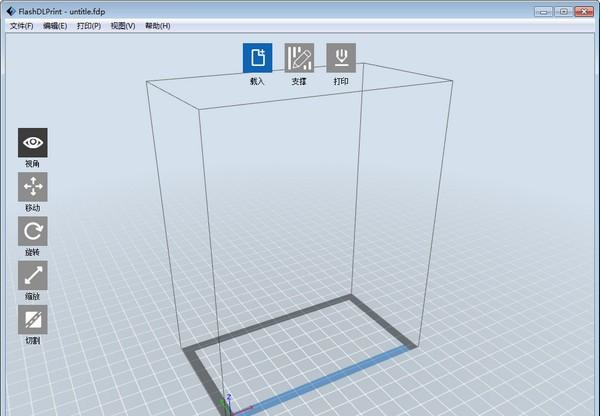This screenshot has height=416, width=600.
Task: Open the File 文件(F) menu
Action: (x=21, y=26)
